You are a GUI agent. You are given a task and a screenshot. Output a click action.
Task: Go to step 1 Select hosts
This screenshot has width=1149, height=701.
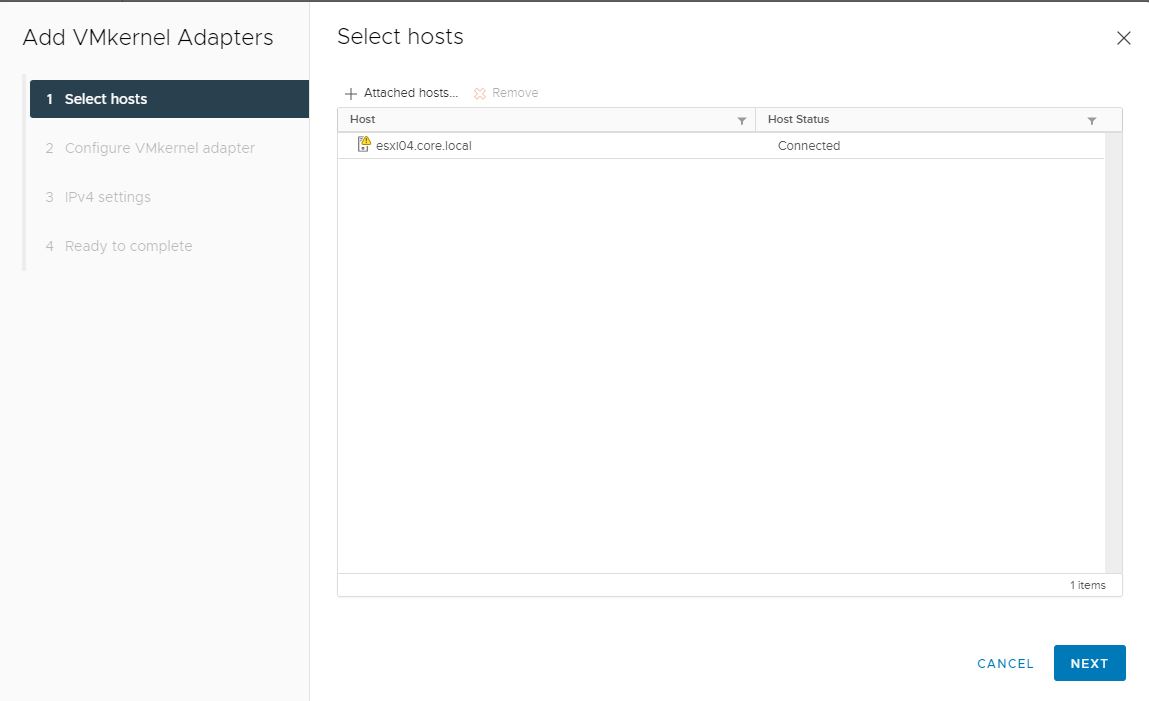[169, 99]
